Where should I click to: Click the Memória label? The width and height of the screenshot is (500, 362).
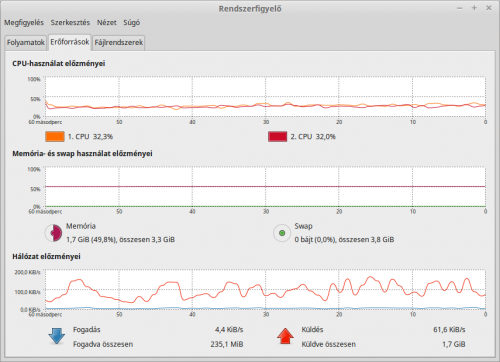click(x=81, y=226)
